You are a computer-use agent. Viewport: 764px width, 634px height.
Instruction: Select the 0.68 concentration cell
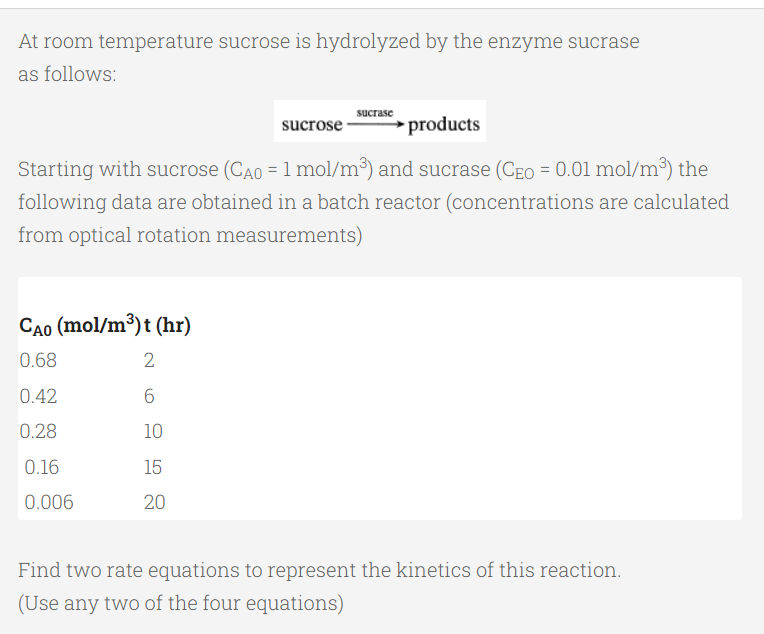point(38,360)
